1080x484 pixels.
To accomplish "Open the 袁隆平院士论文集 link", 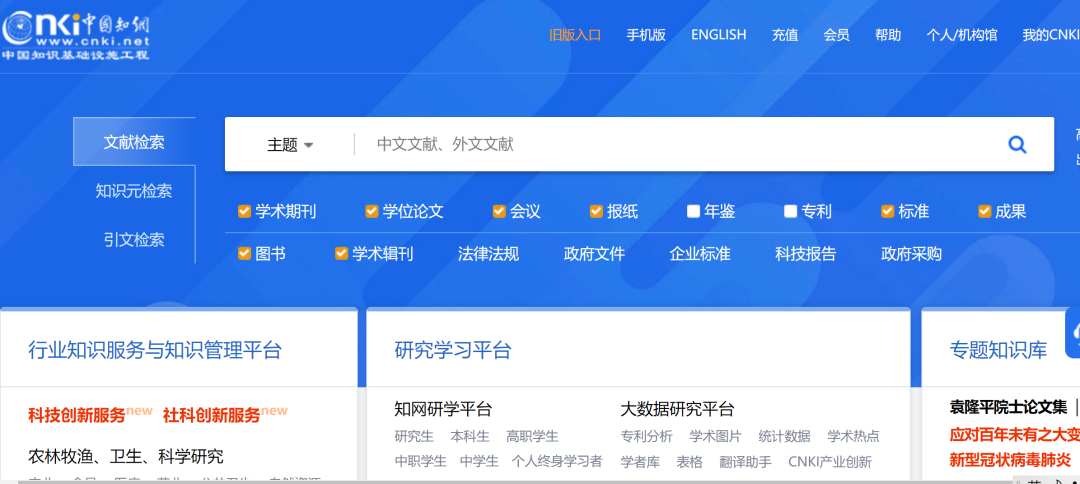I will pyautogui.click(x=1008, y=408).
